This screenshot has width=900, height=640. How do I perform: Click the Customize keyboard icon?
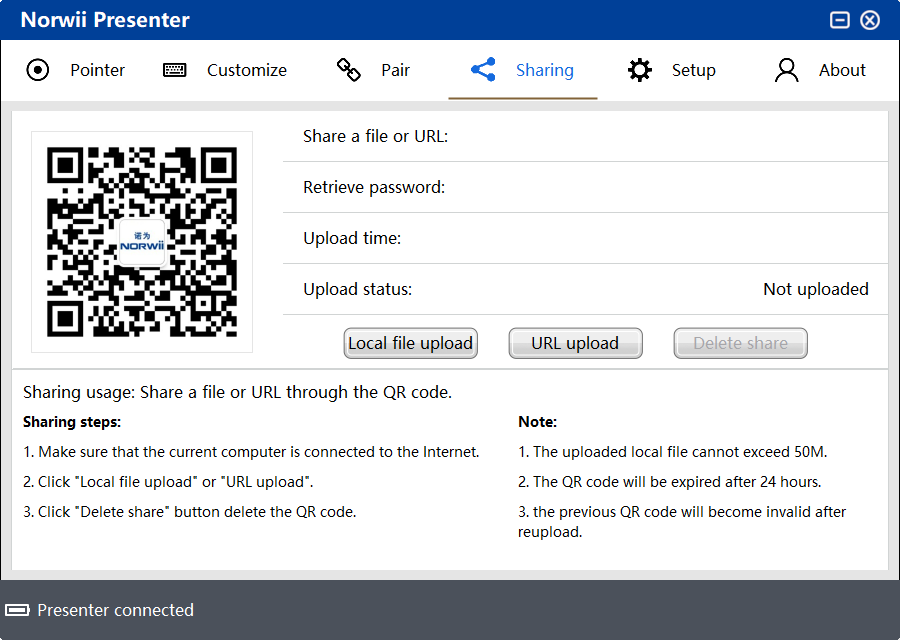coord(174,70)
